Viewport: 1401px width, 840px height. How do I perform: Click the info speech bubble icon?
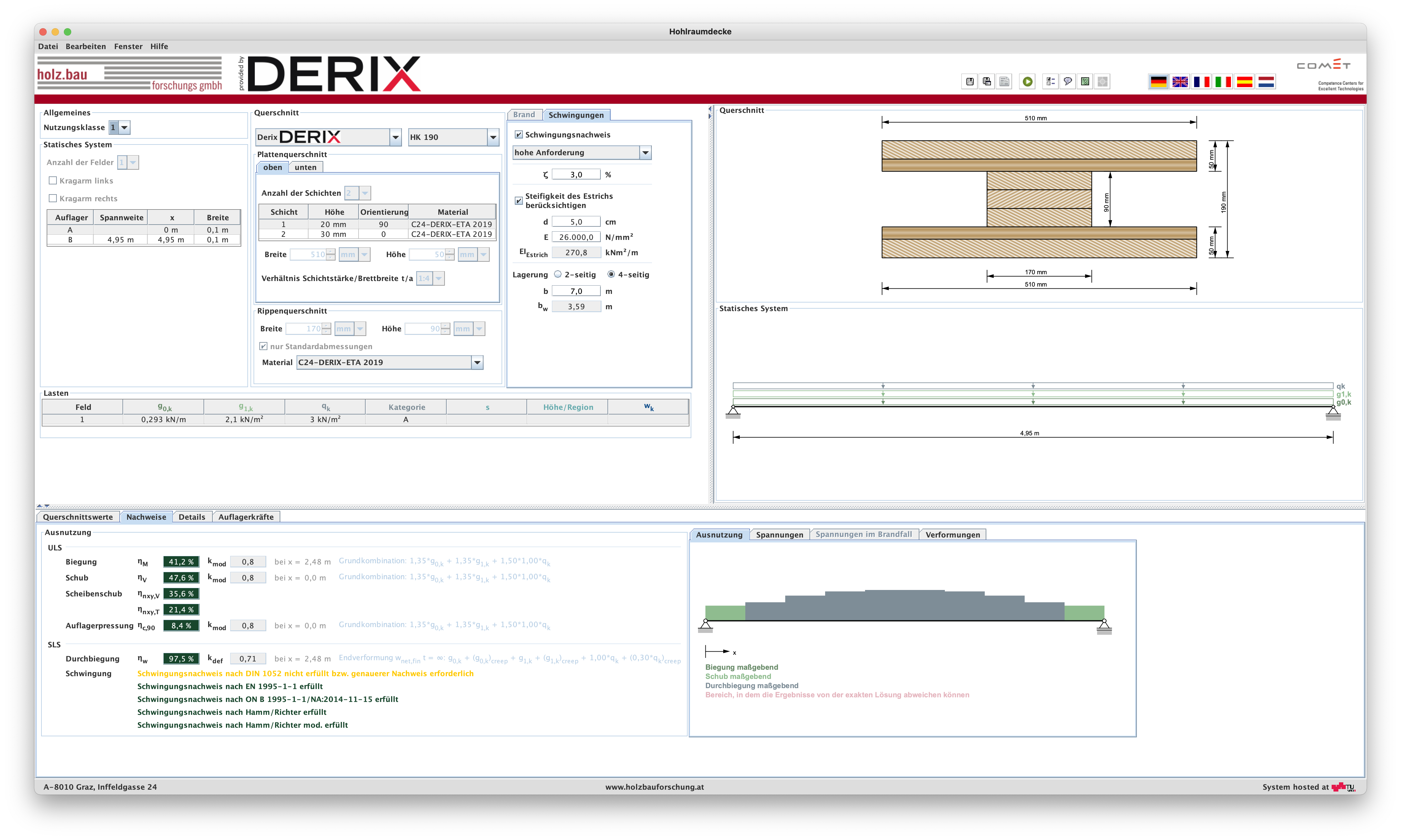pos(1067,82)
